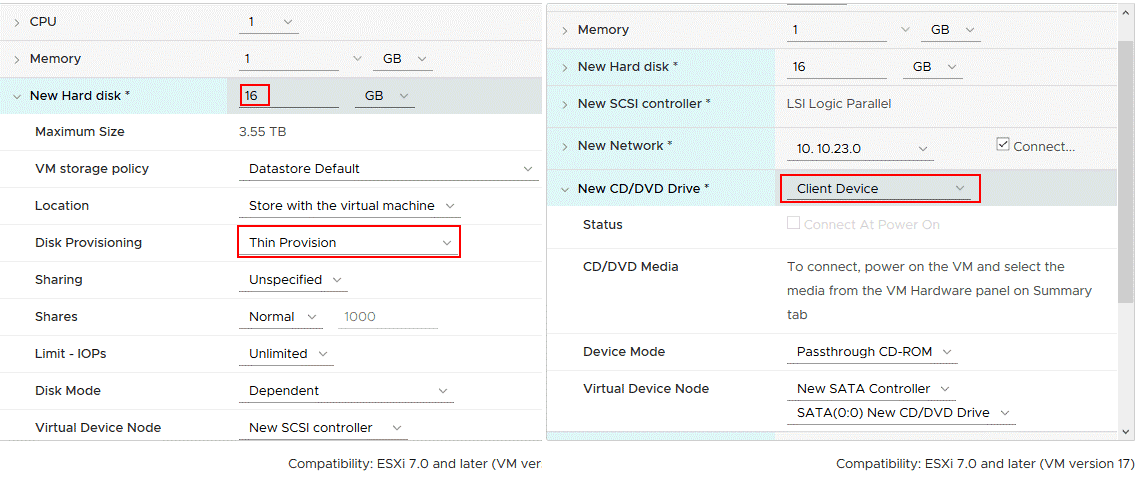Open the disk Location dropdown
1136x481 pixels.
[x=349, y=206]
